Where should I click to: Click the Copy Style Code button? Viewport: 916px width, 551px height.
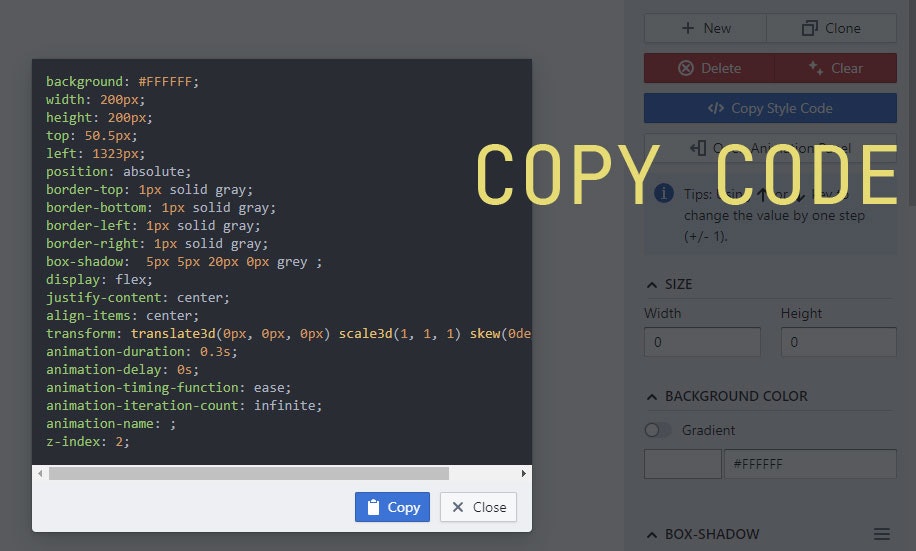770,108
